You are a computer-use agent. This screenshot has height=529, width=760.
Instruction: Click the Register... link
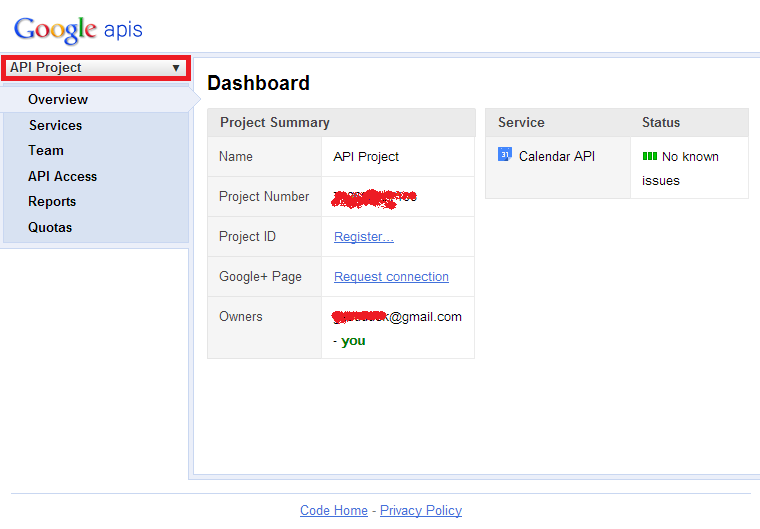364,237
